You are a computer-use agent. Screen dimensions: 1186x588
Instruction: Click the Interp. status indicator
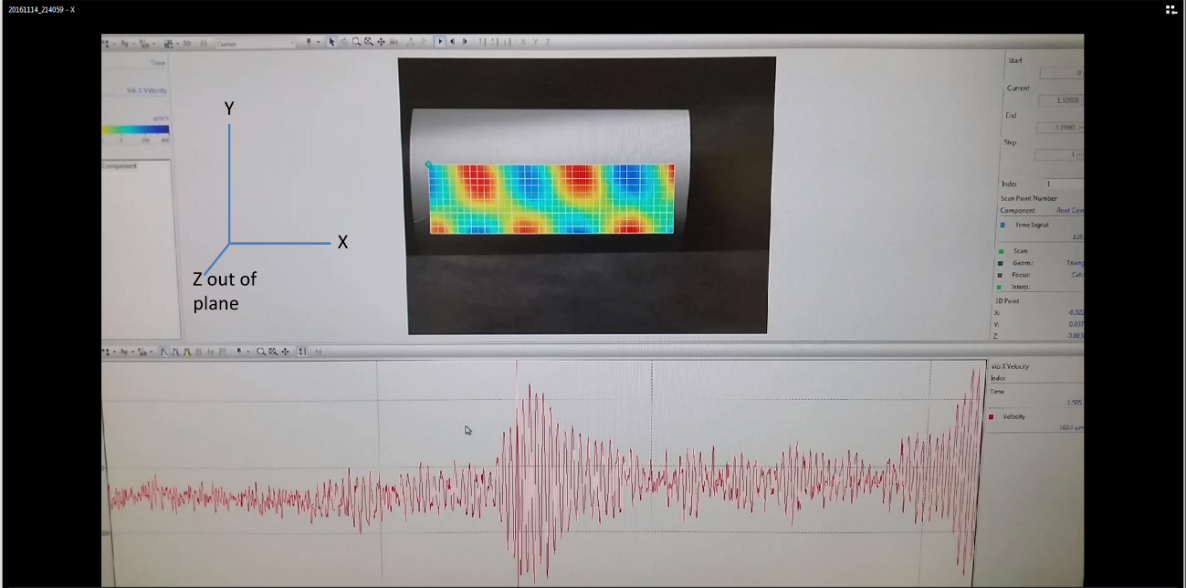click(1000, 287)
